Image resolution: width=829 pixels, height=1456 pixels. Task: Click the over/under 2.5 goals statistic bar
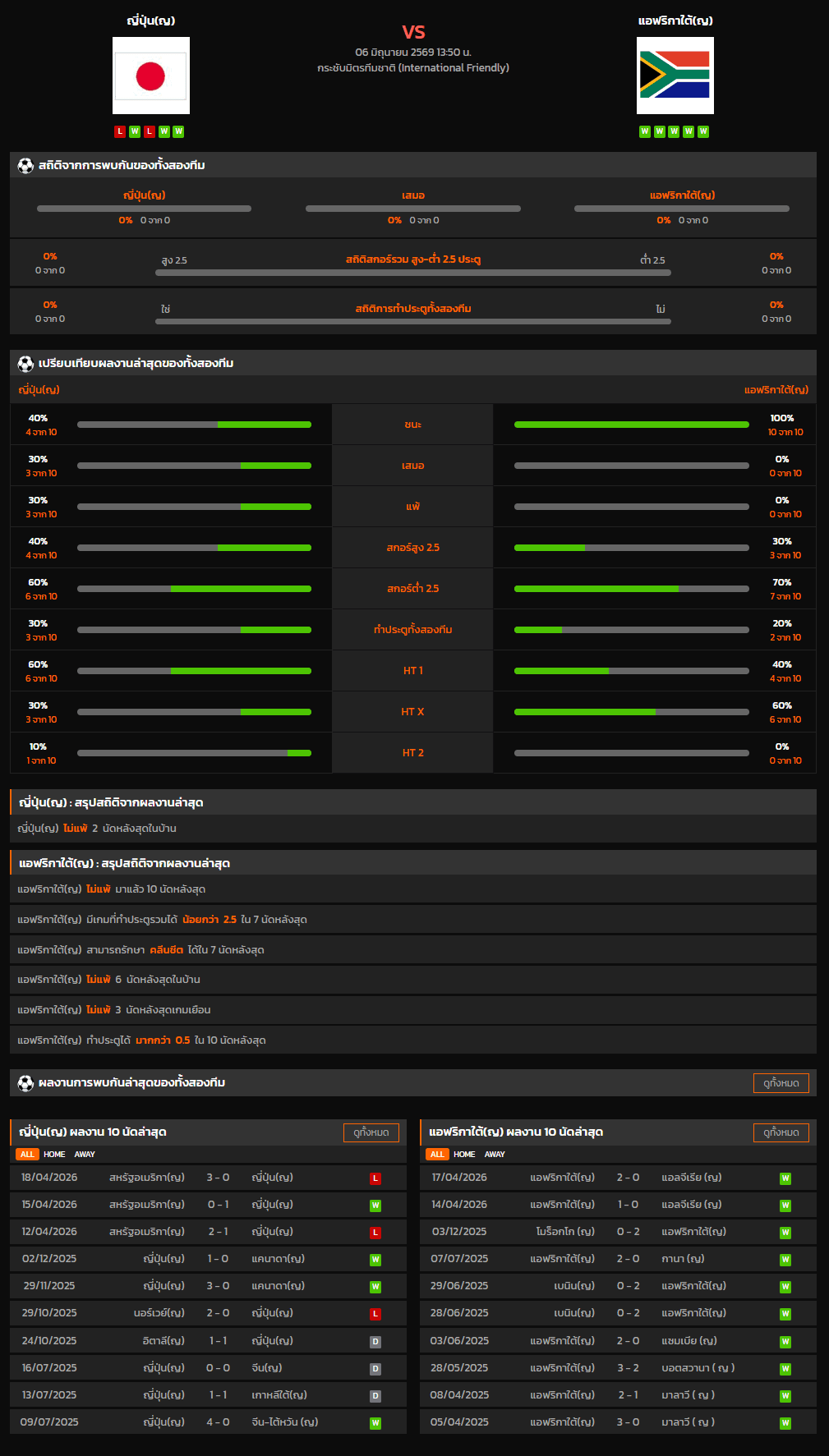click(x=413, y=273)
